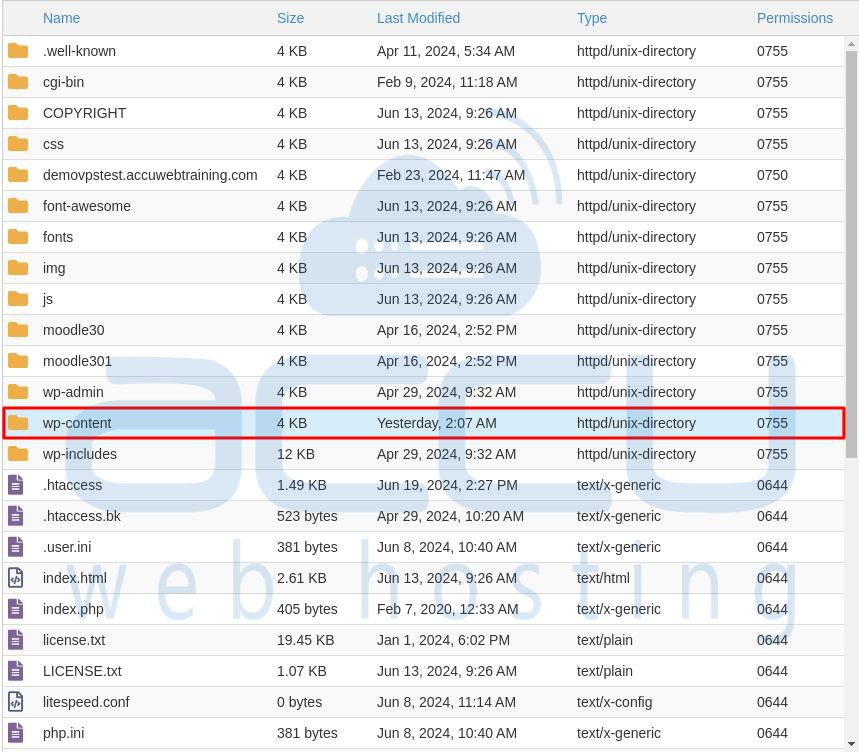This screenshot has width=859, height=752.
Task: Select the img folder name
Action: [54, 268]
